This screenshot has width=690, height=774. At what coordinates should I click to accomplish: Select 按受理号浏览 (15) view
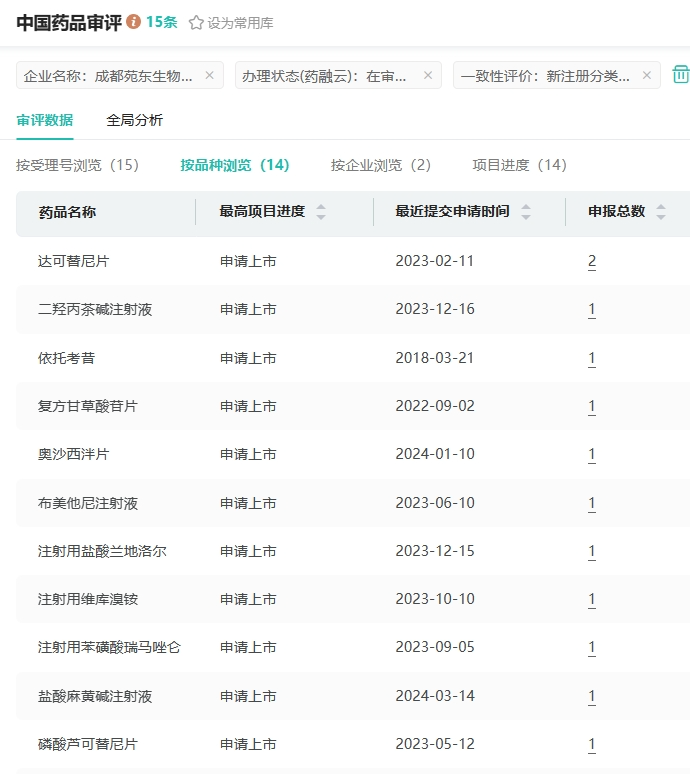coord(77,165)
